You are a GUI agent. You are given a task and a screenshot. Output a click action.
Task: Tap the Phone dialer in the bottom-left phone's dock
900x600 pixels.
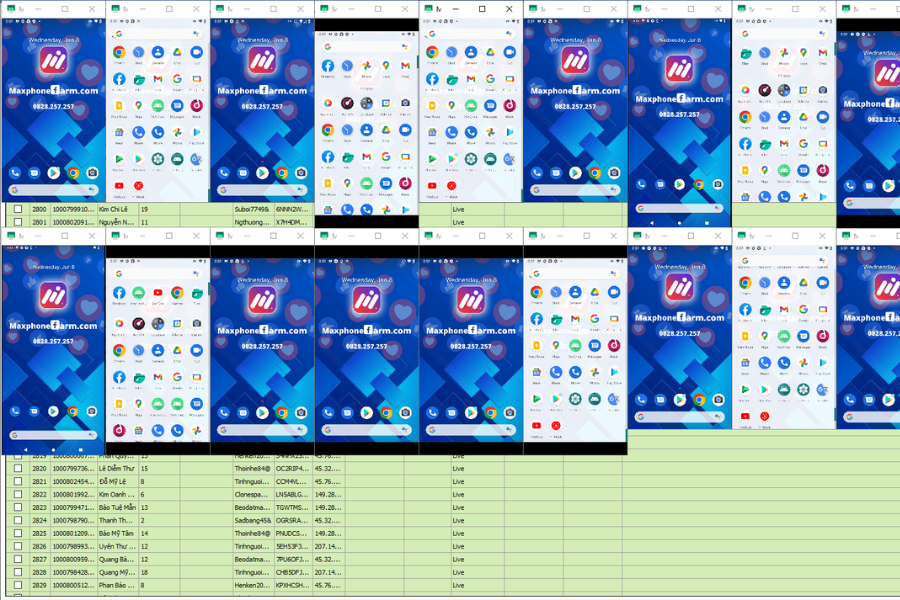(x=16, y=411)
